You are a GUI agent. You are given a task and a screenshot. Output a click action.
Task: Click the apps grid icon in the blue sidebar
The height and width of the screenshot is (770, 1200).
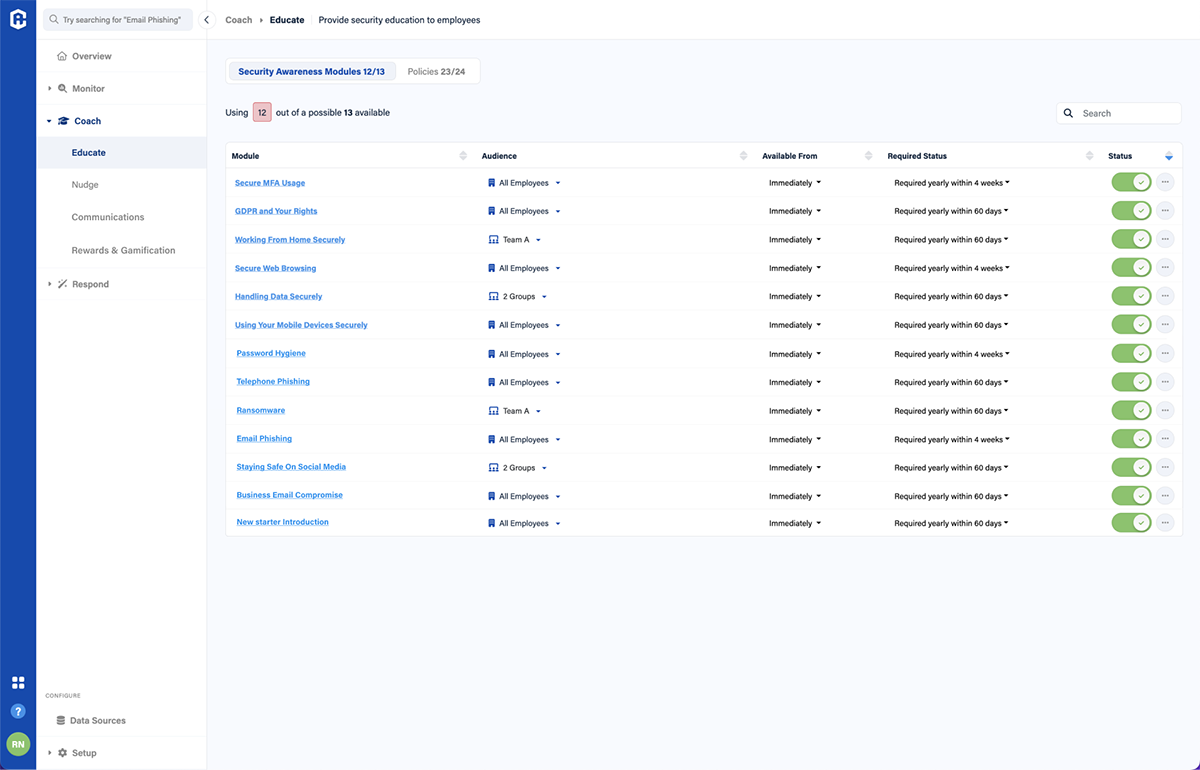pos(18,682)
